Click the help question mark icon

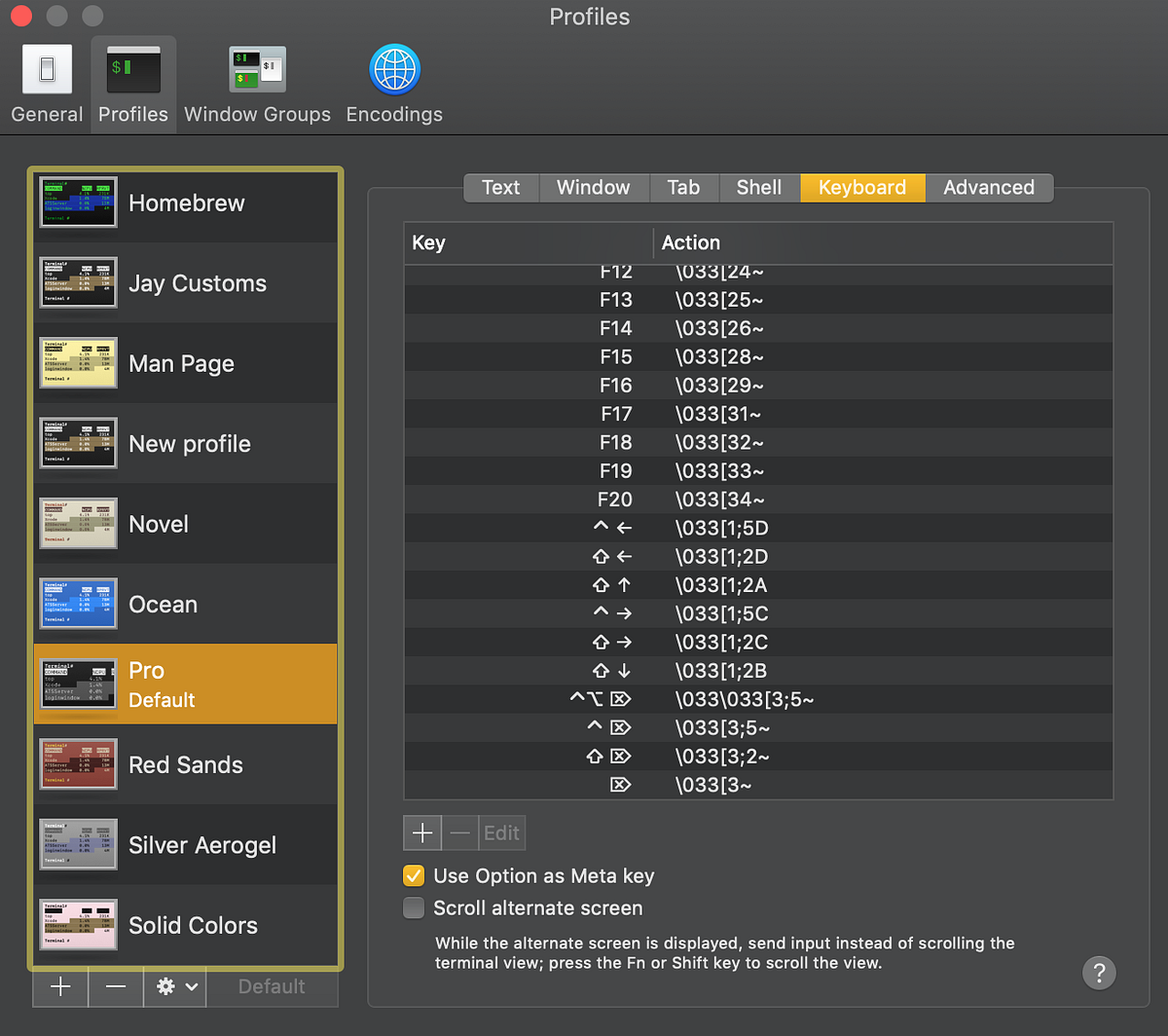point(1099,973)
